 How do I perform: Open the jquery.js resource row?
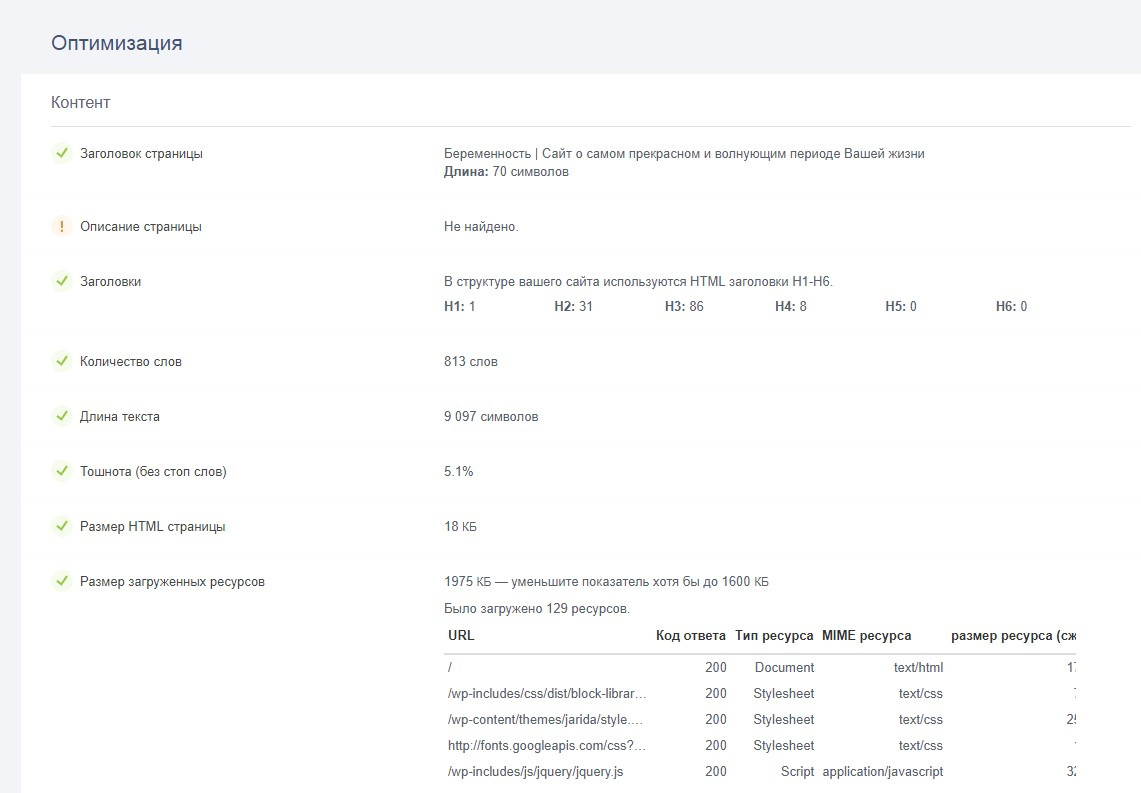point(535,771)
